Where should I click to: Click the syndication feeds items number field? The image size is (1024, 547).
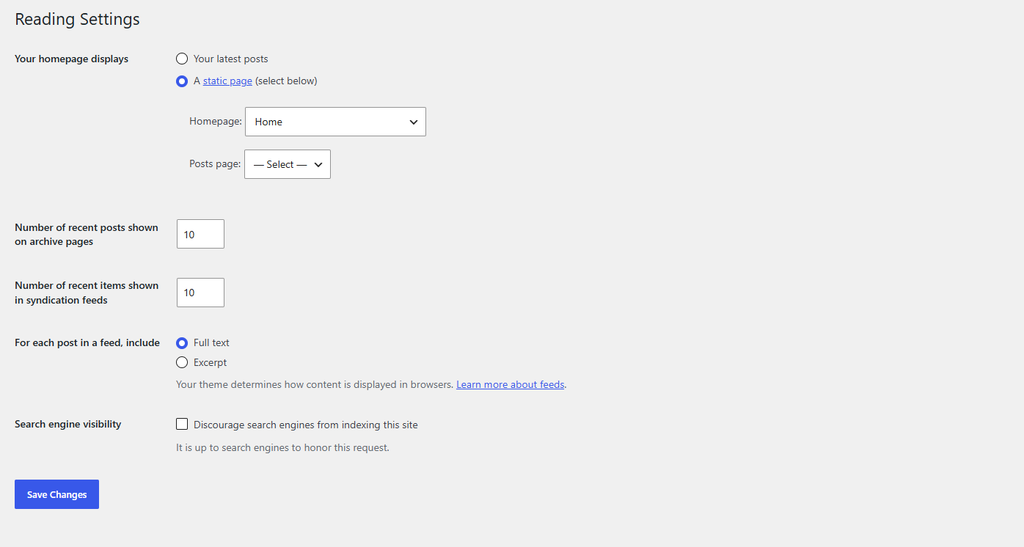click(200, 292)
